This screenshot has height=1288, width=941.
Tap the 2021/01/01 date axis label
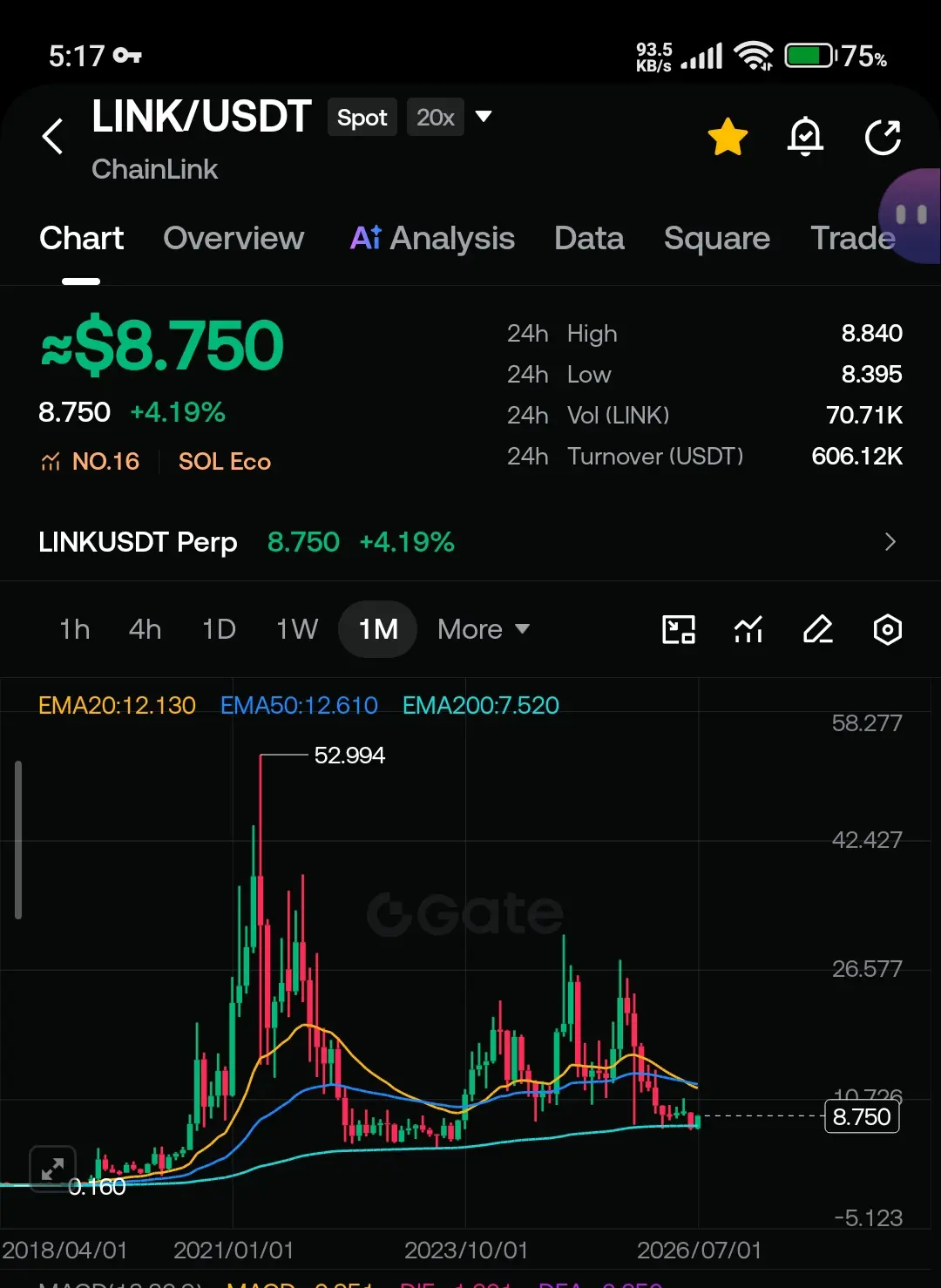(x=234, y=1251)
